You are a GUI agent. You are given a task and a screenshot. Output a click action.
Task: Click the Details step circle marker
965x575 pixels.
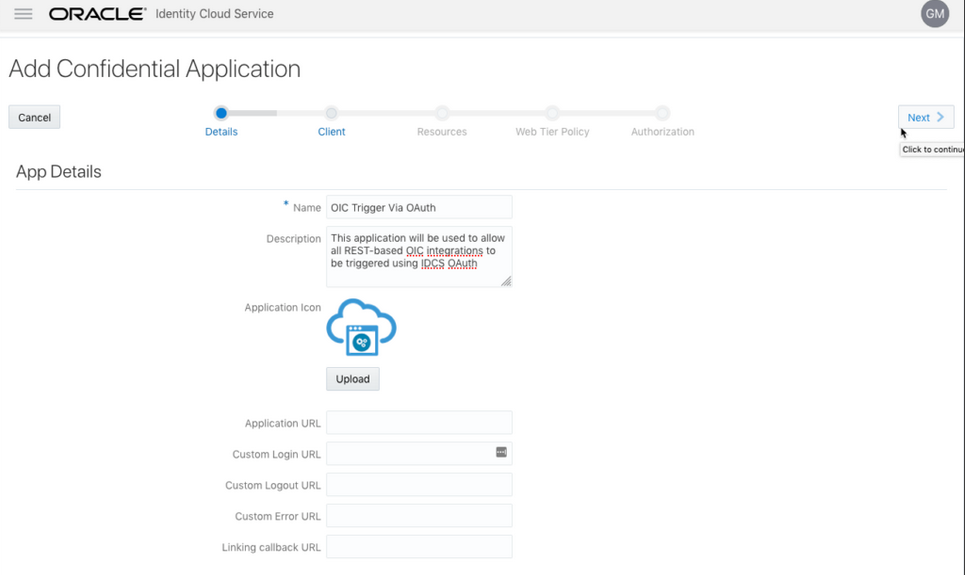[x=221, y=113]
